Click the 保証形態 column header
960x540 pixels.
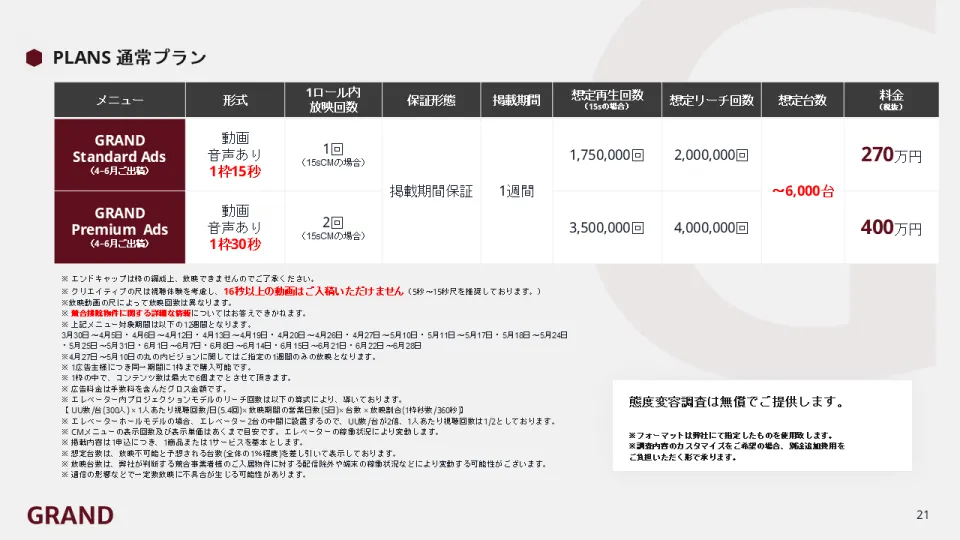(431, 101)
